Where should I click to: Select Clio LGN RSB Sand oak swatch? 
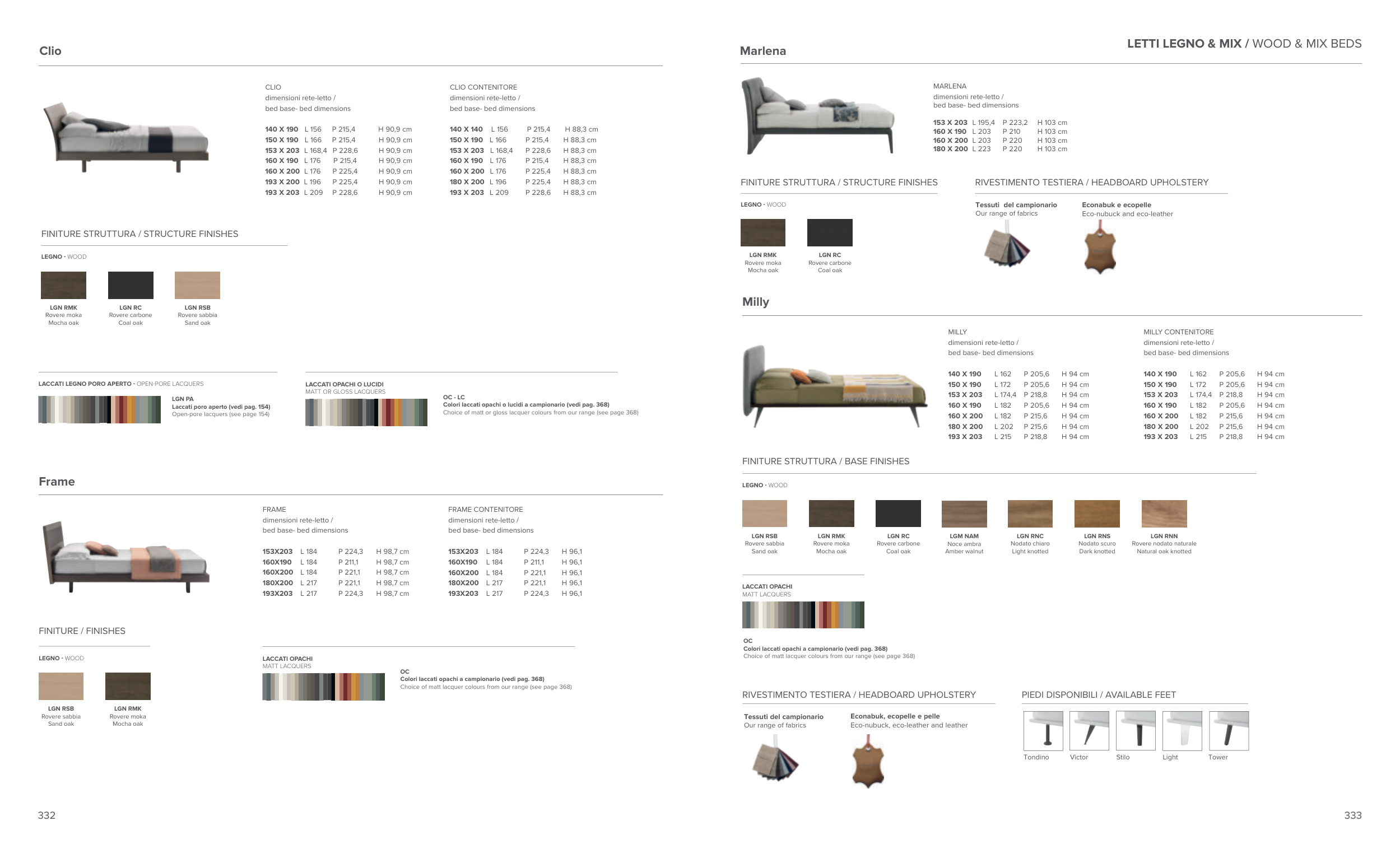(197, 285)
